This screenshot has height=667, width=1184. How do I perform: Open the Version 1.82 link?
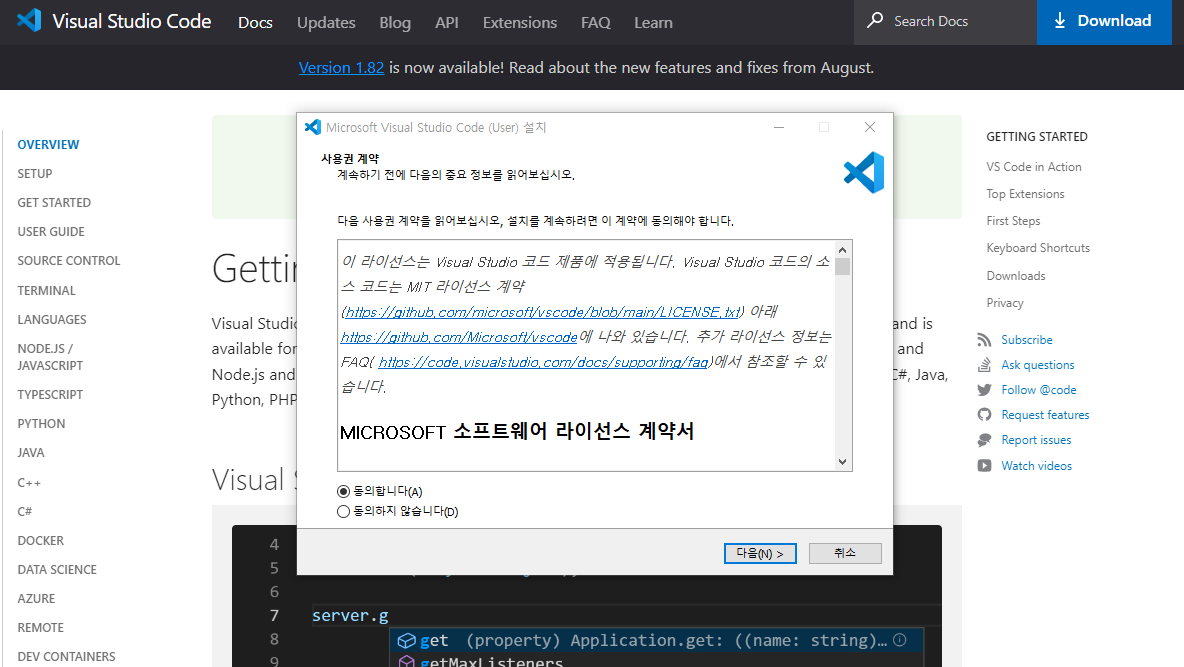tap(341, 67)
